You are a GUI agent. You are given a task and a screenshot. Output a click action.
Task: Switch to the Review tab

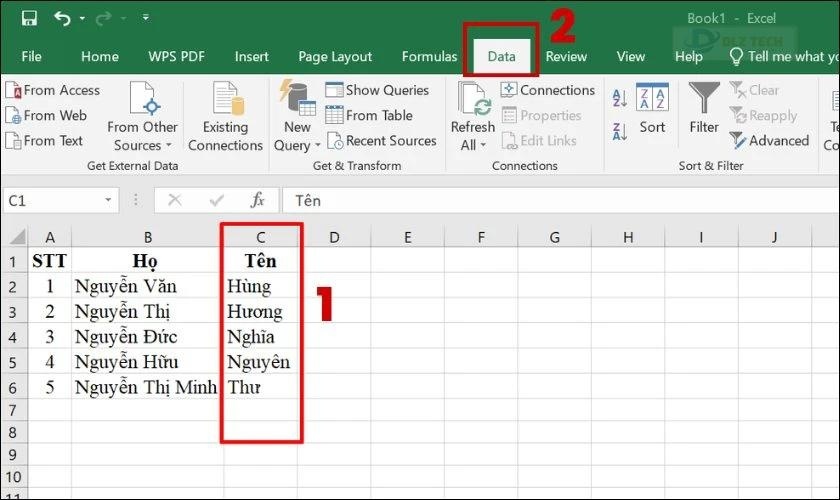coord(566,56)
